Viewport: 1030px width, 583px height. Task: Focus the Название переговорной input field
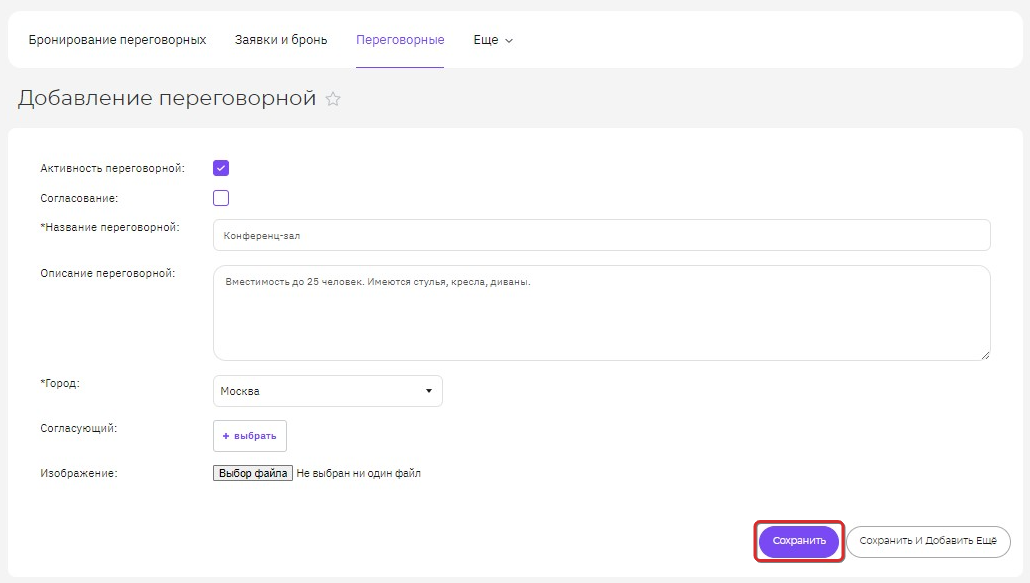602,235
